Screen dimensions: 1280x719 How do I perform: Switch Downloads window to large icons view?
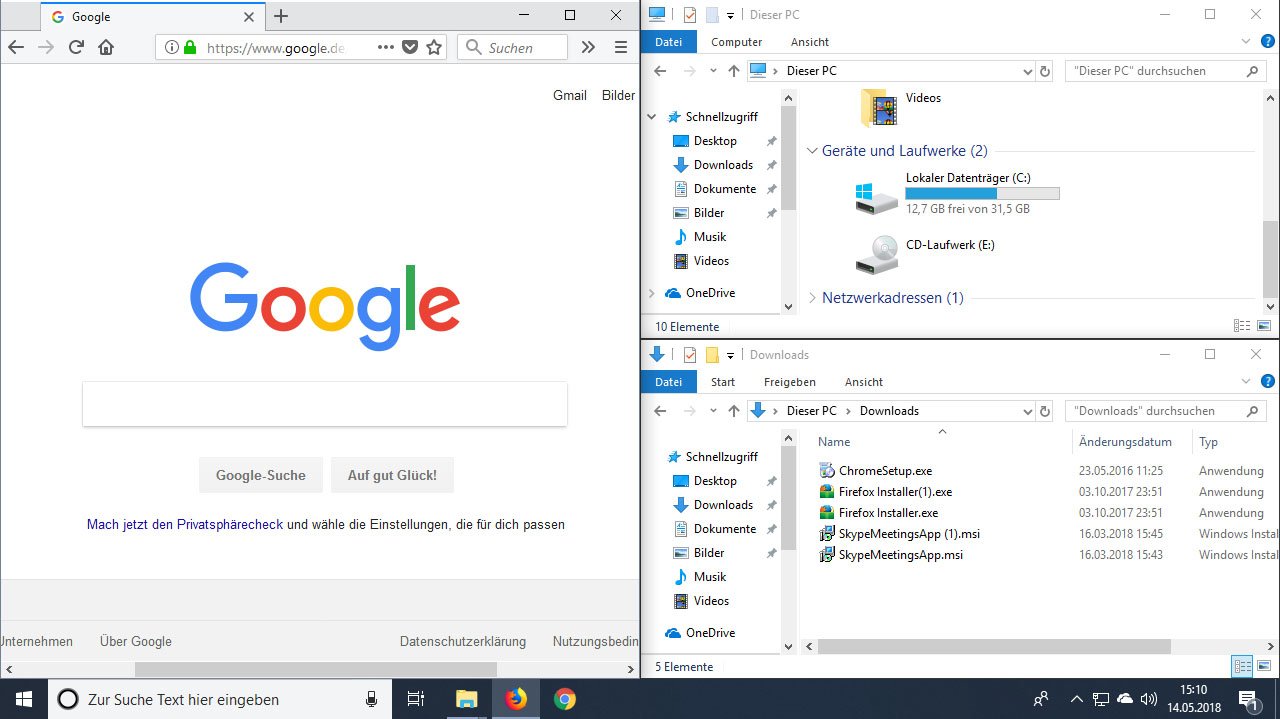(x=1264, y=666)
